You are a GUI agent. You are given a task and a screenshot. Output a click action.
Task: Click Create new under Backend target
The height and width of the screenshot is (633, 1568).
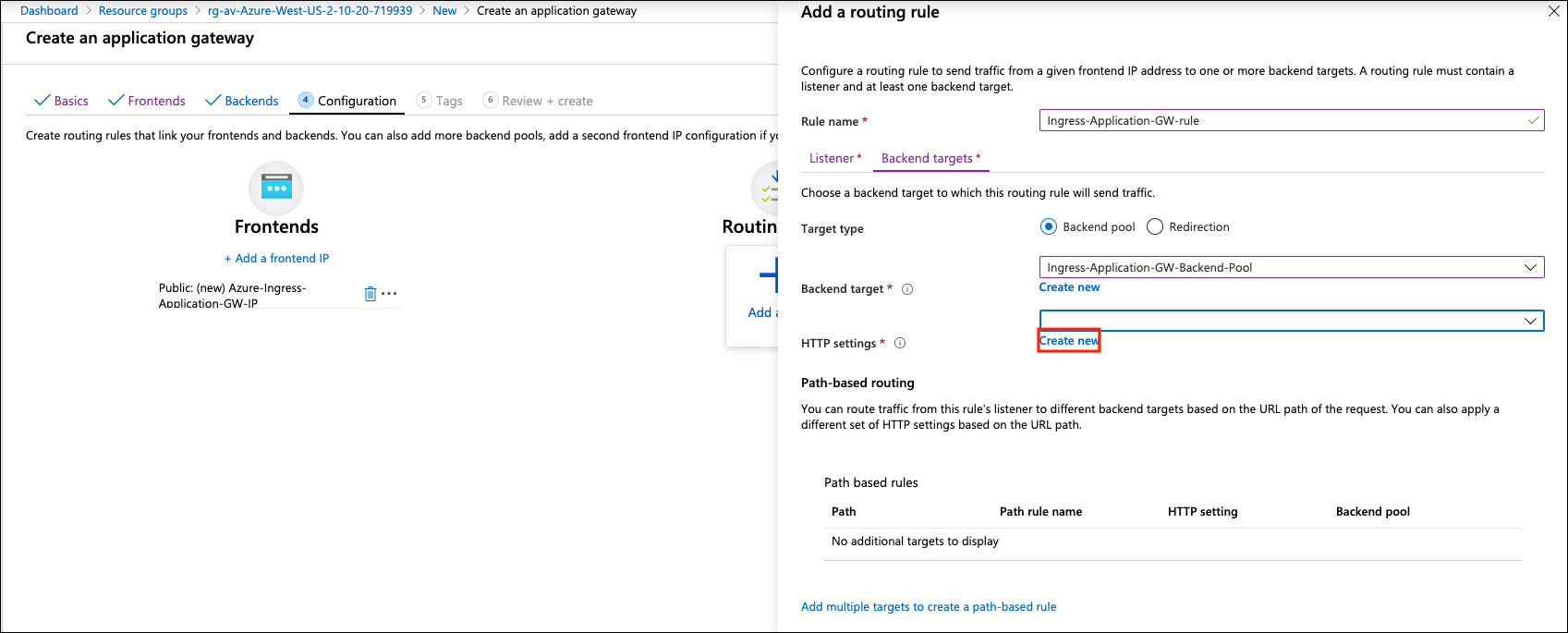pos(1069,287)
